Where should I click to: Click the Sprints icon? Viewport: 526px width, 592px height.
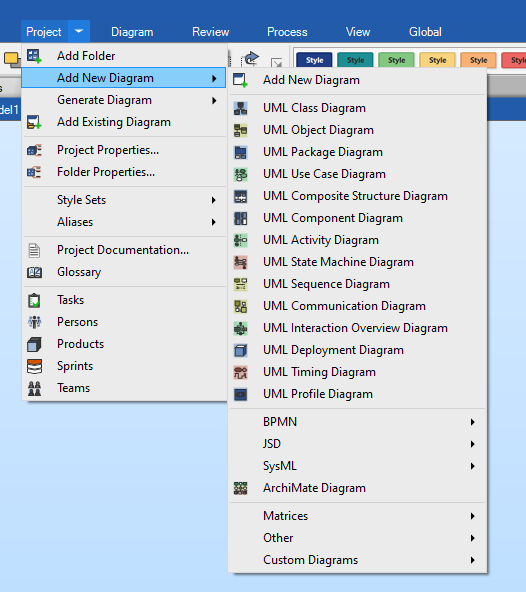pos(34,366)
